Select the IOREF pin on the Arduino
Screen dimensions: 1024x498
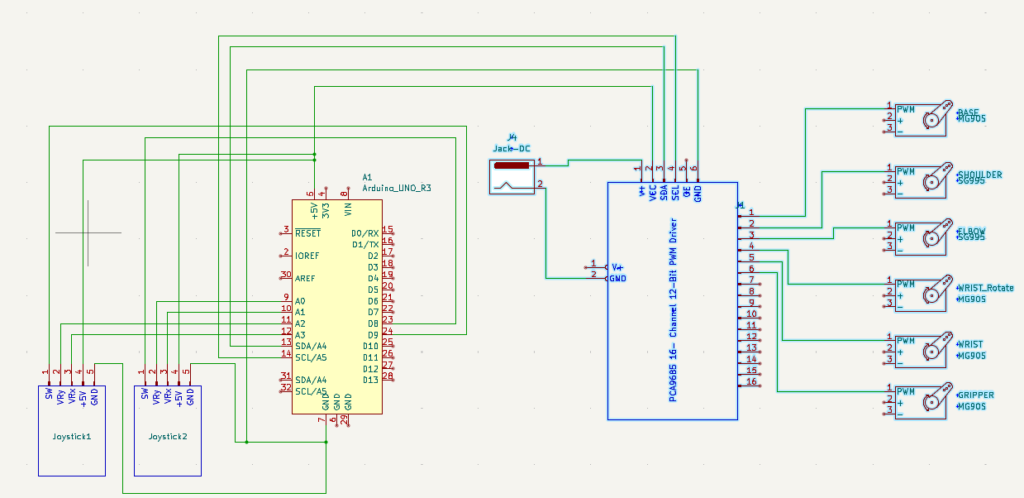click(x=307, y=255)
